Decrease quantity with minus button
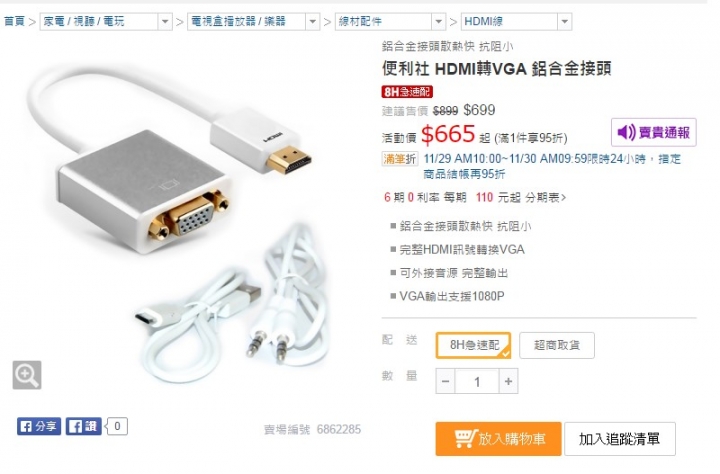 pos(445,381)
